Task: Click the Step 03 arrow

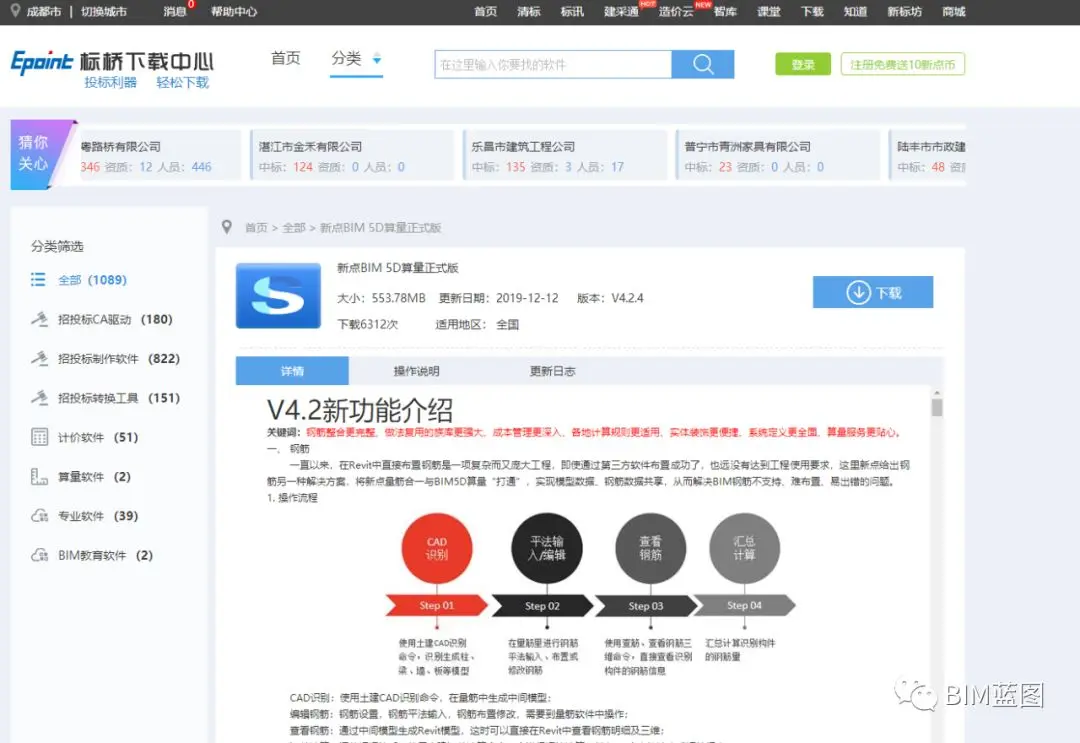Action: tap(646, 605)
